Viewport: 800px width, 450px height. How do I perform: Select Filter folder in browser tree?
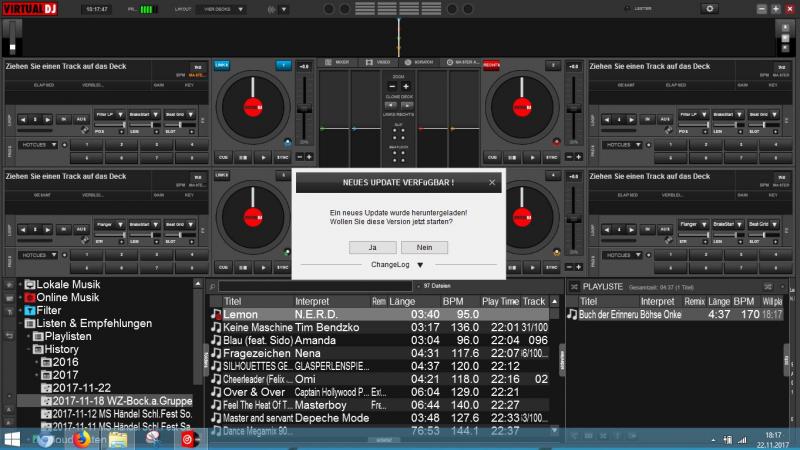point(48,310)
